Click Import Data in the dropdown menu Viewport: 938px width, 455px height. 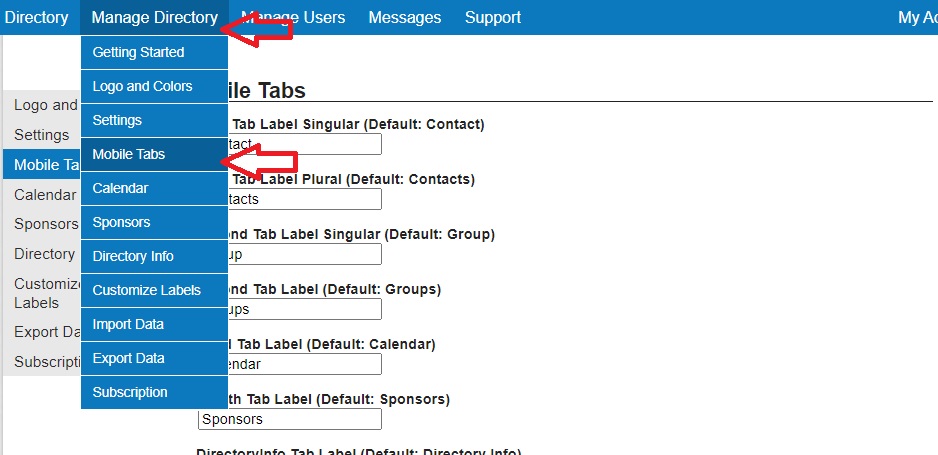pyautogui.click(x=128, y=324)
